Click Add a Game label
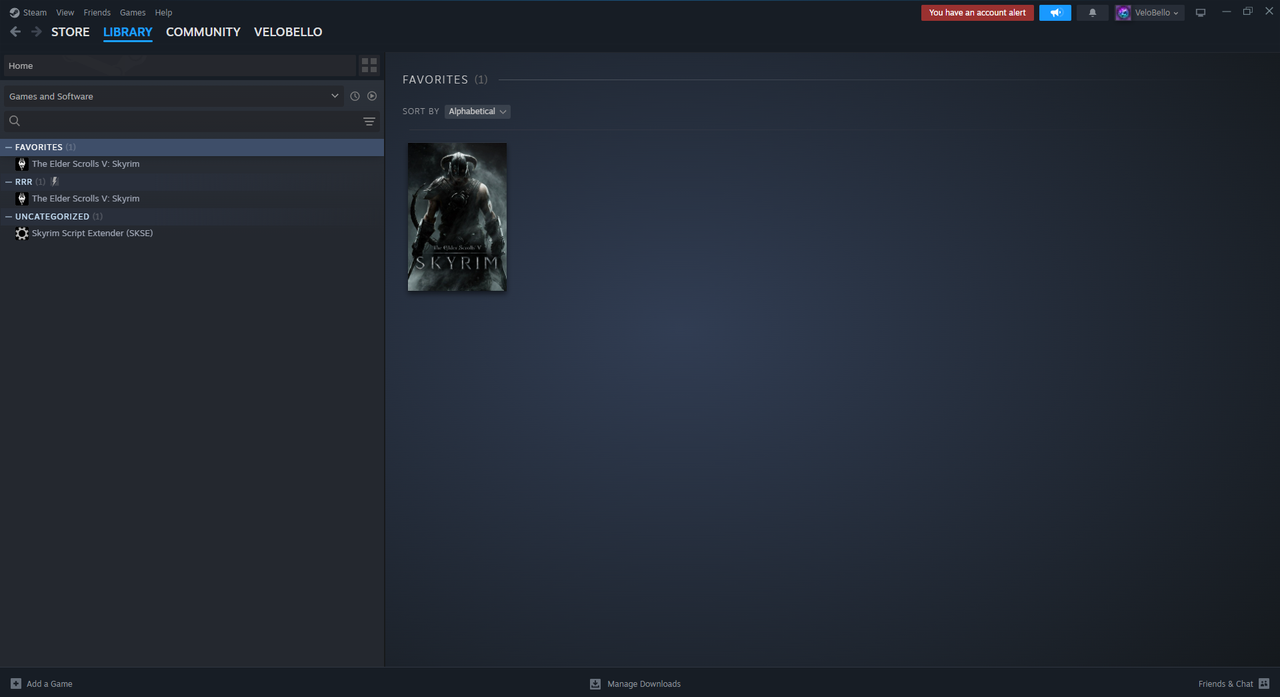The width and height of the screenshot is (1280, 697). point(49,684)
